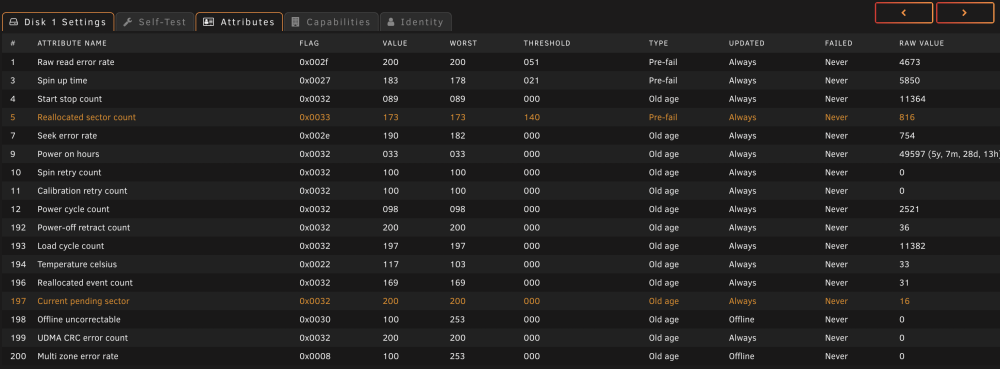Click the next disk arrow button
Image resolution: width=1000 pixels, height=369 pixels.
click(x=965, y=13)
